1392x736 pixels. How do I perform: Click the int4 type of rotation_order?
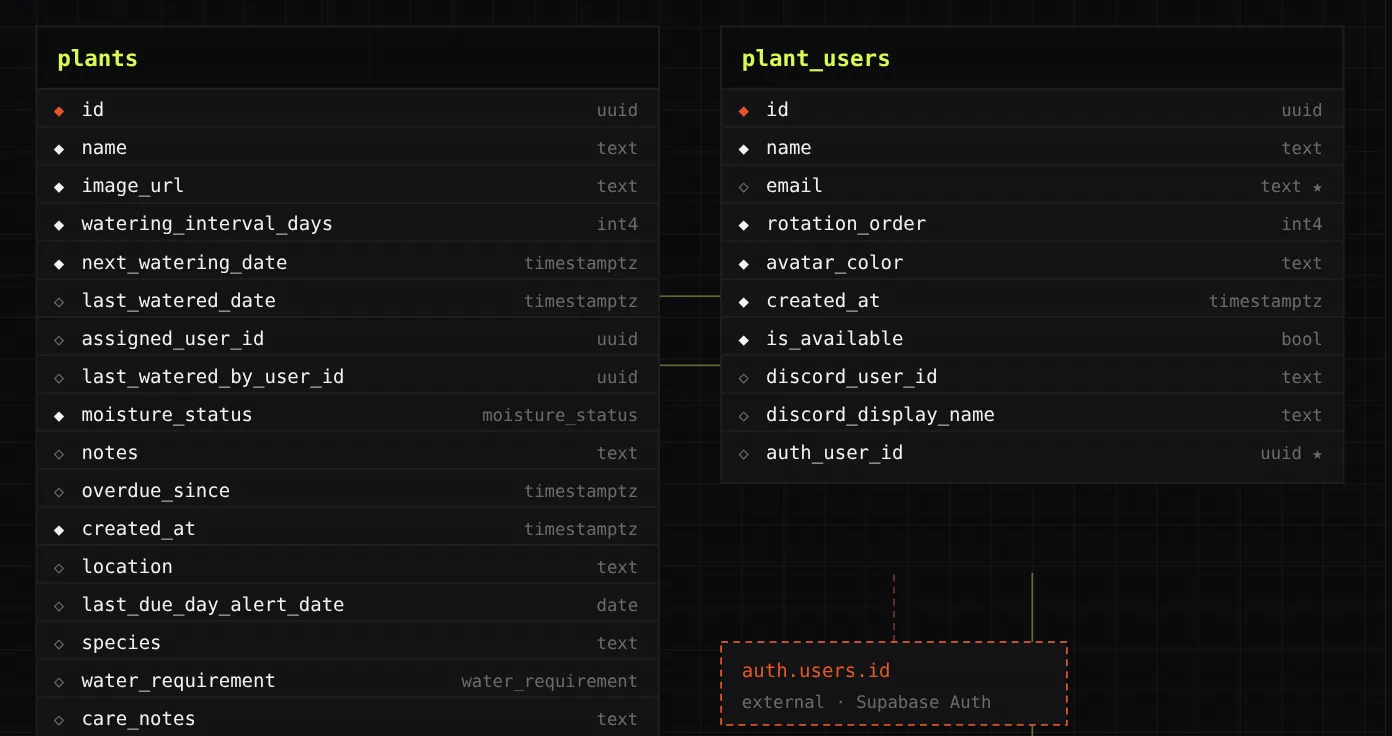(x=1302, y=224)
